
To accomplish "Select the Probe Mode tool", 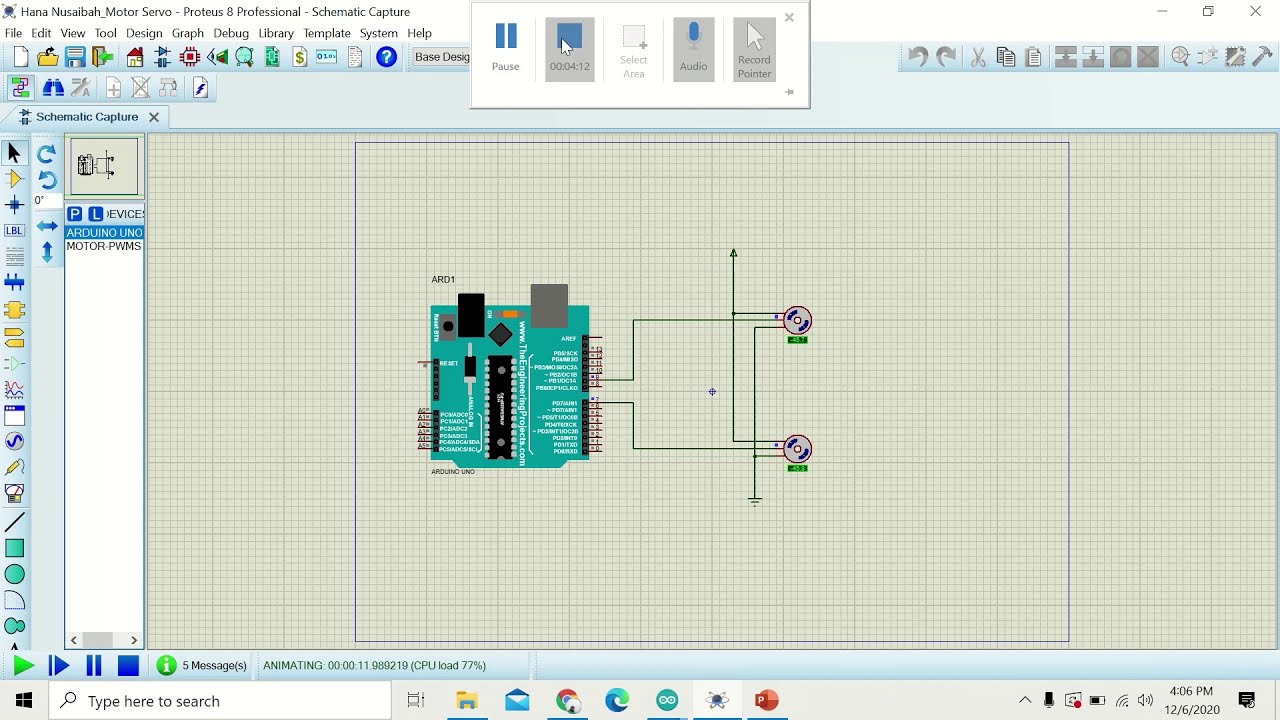I will tap(14, 467).
